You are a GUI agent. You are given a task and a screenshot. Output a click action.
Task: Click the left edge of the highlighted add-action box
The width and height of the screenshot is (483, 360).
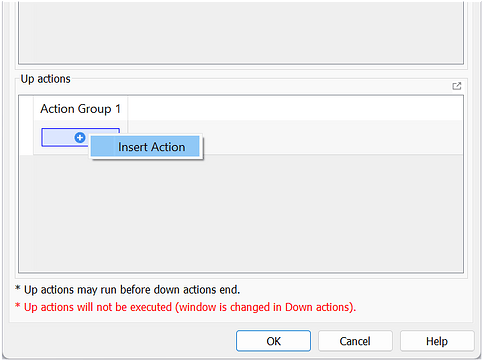pos(43,137)
